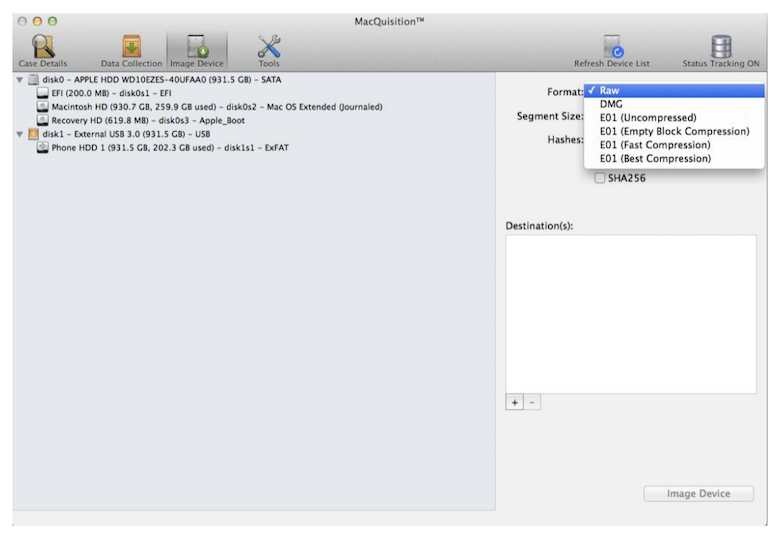This screenshot has width=780, height=541.
Task: Select disk1 External USB 3.0 row
Action: (254, 134)
